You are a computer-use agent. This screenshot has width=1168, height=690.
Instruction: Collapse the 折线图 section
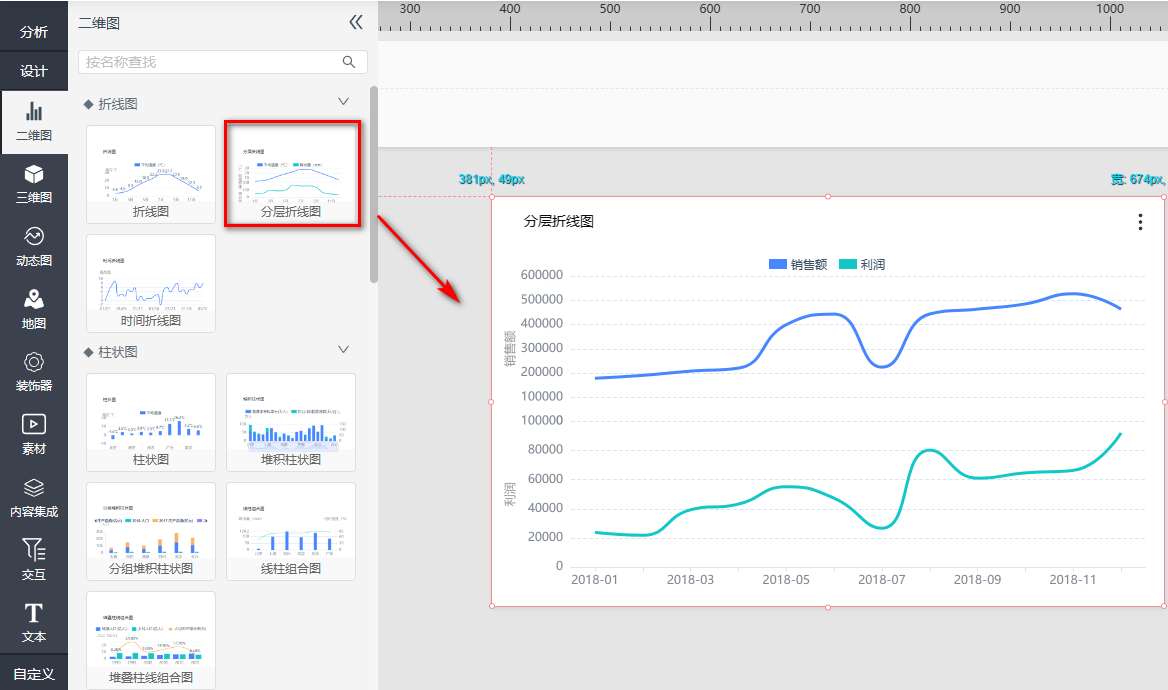344,102
